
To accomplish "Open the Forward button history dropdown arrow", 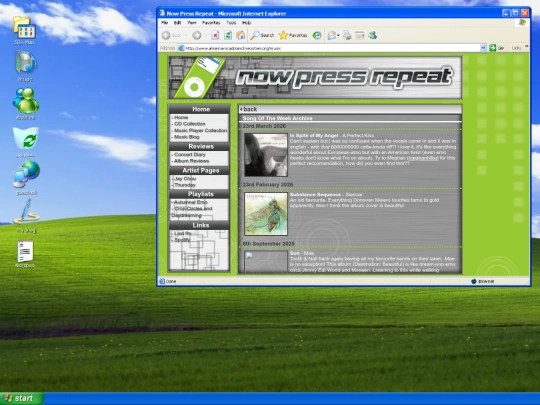I will point(206,35).
